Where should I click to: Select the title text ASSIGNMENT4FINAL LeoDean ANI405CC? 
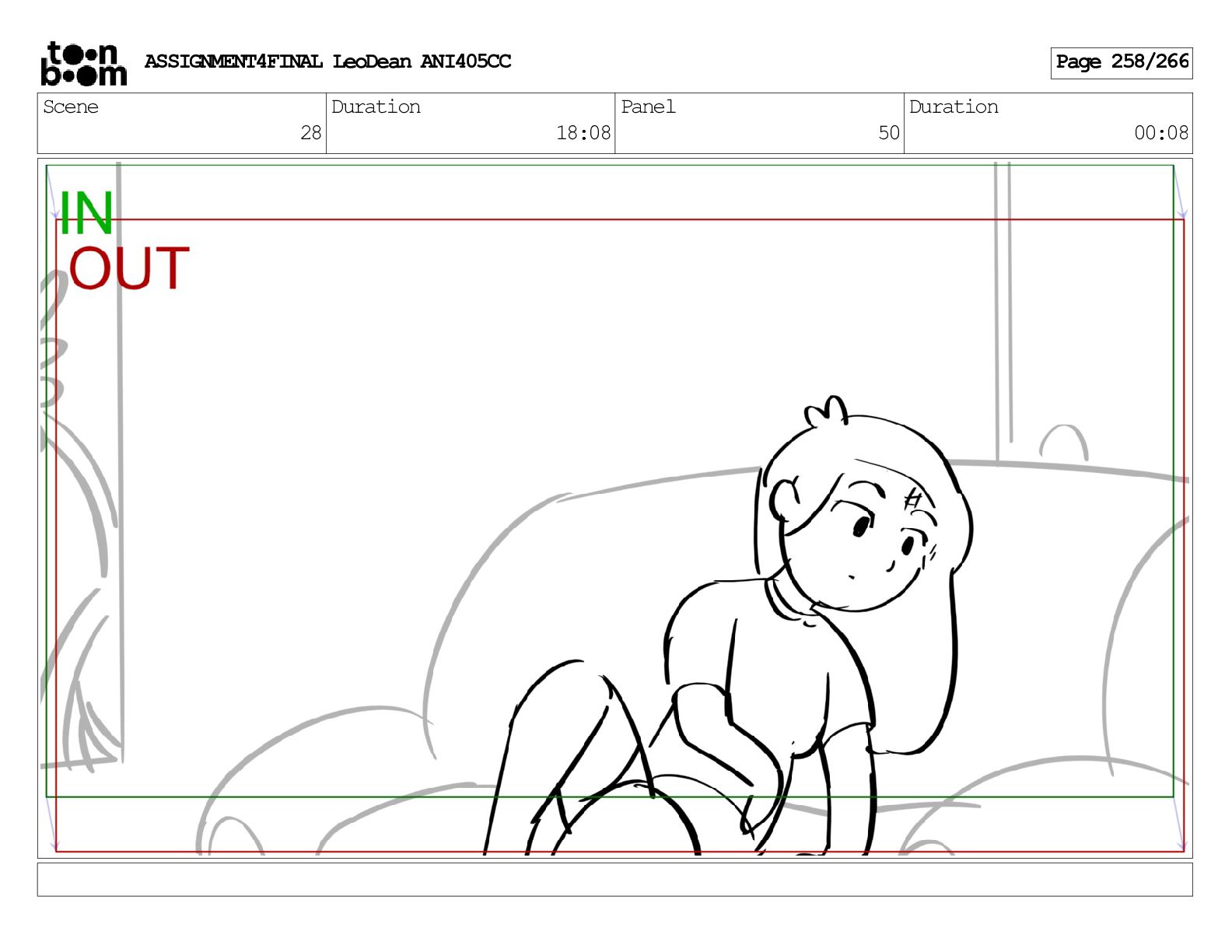click(x=327, y=61)
